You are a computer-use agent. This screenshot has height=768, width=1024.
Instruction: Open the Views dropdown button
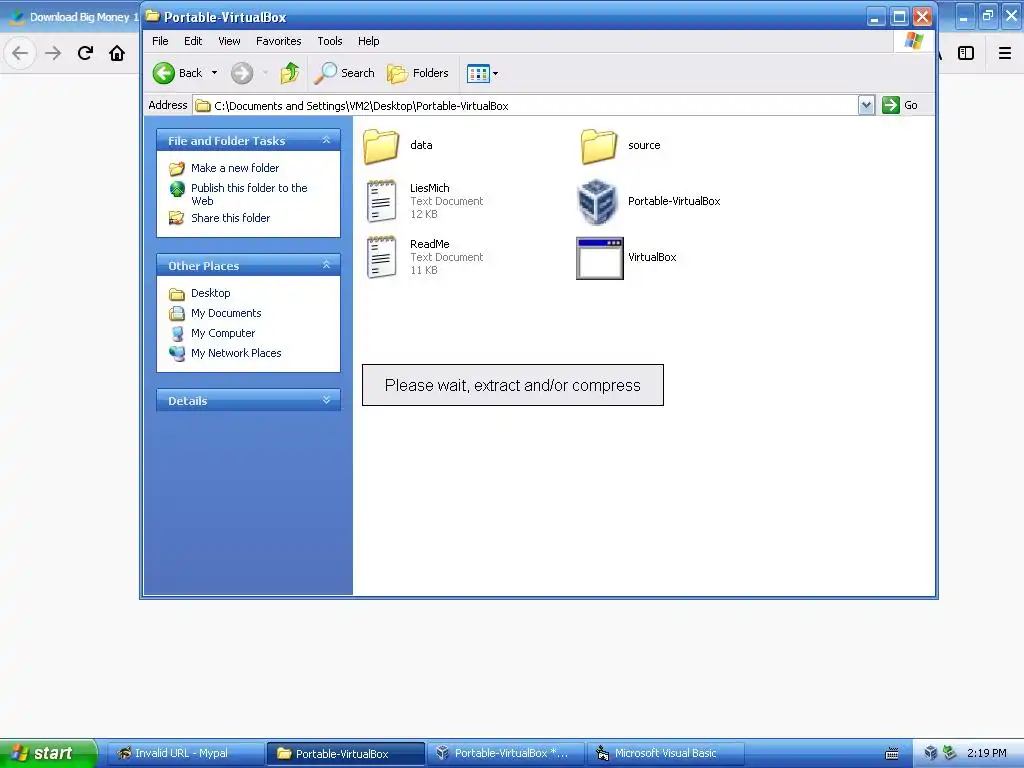click(483, 73)
